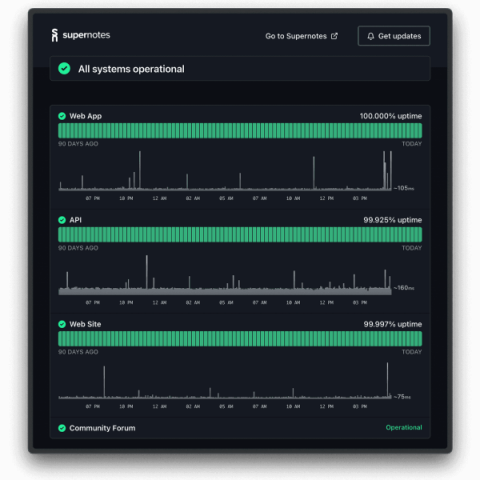Click the Supernotes logo
Image resolution: width=480 pixels, height=480 pixels.
81,35
